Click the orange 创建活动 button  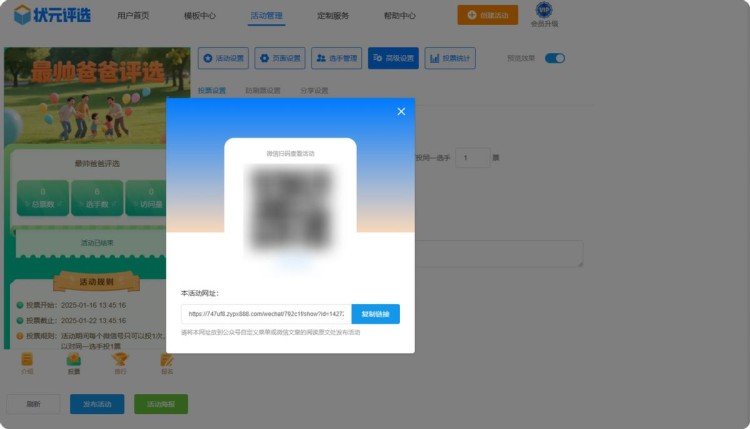[x=487, y=15]
